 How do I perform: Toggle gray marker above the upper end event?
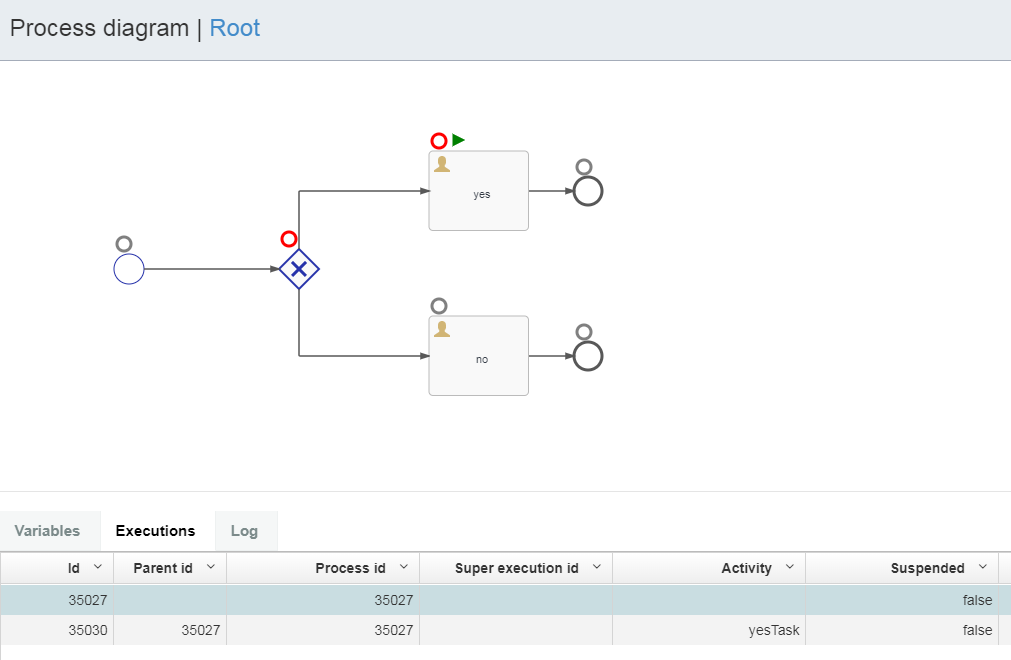[x=584, y=167]
